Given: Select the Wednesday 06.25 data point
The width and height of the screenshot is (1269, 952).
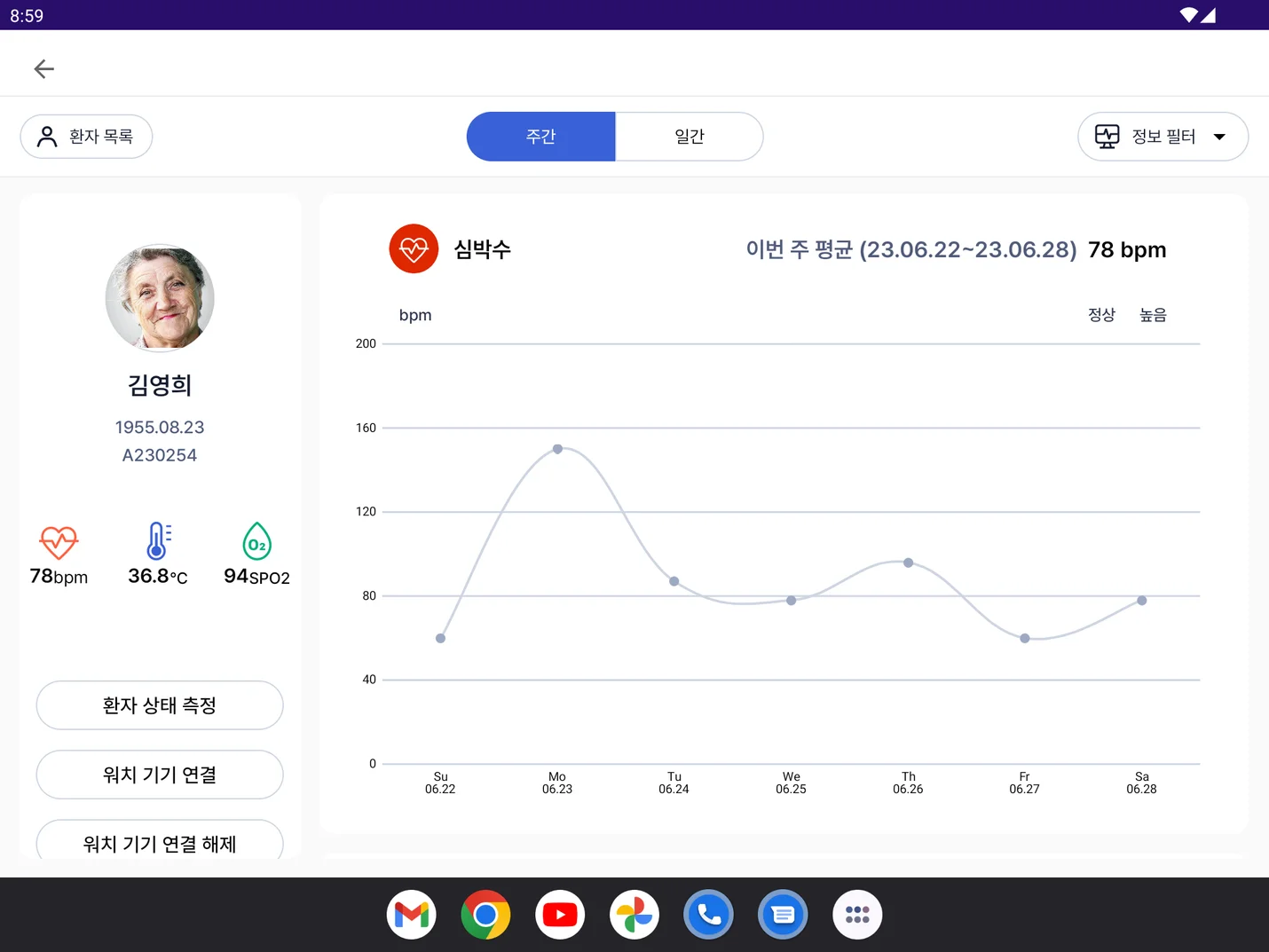Looking at the screenshot, I should [x=792, y=601].
